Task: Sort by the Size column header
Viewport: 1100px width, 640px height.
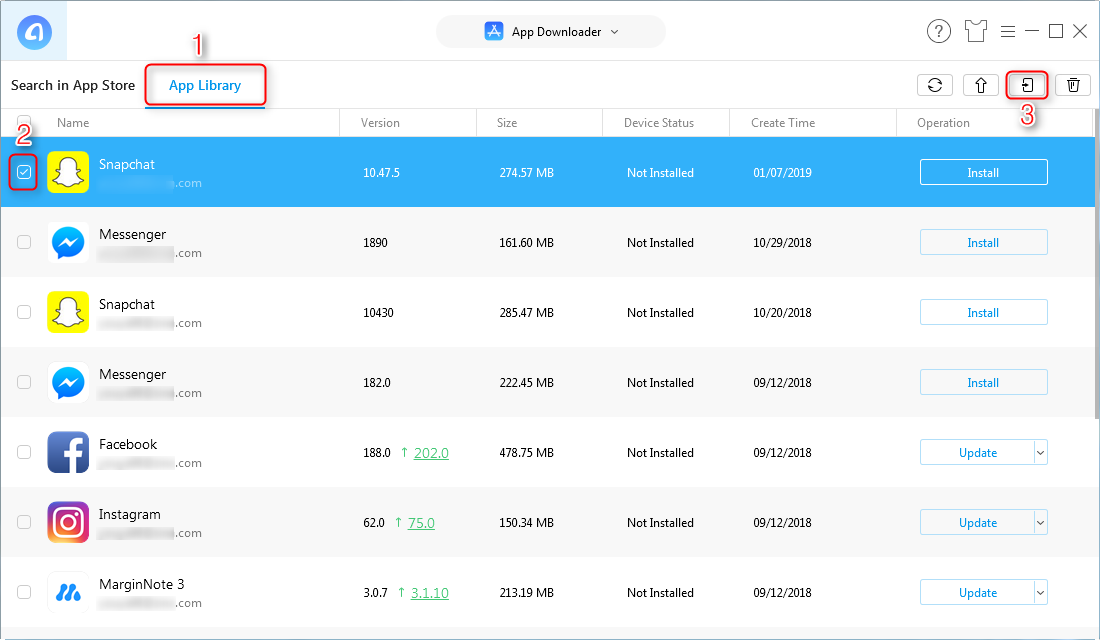Action: click(x=507, y=123)
